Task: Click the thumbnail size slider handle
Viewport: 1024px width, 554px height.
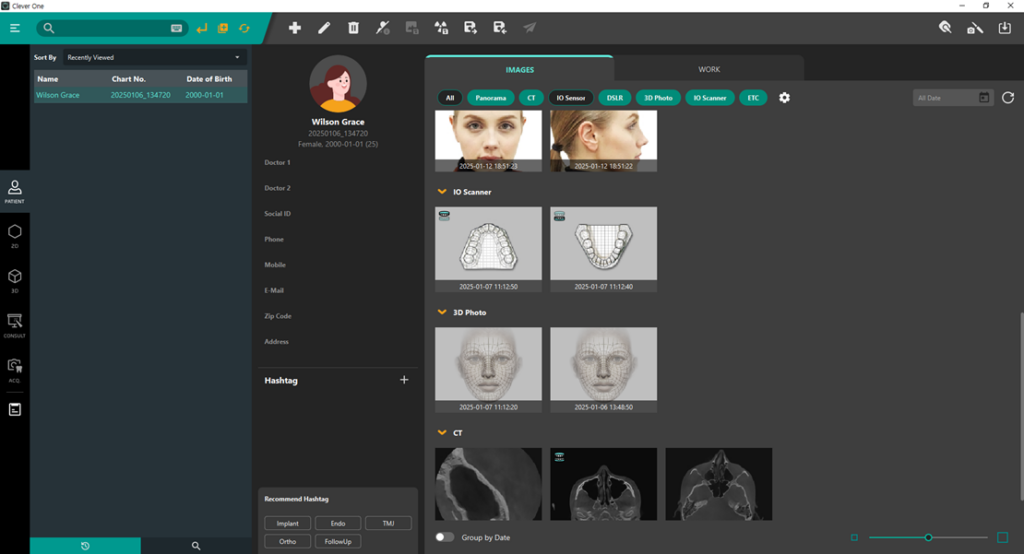Action: click(928, 538)
